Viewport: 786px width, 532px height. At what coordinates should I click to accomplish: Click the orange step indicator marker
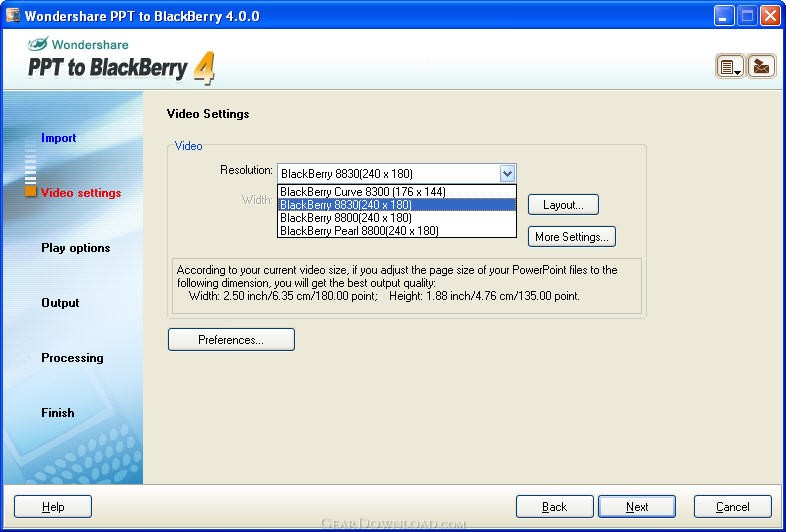coord(31,192)
